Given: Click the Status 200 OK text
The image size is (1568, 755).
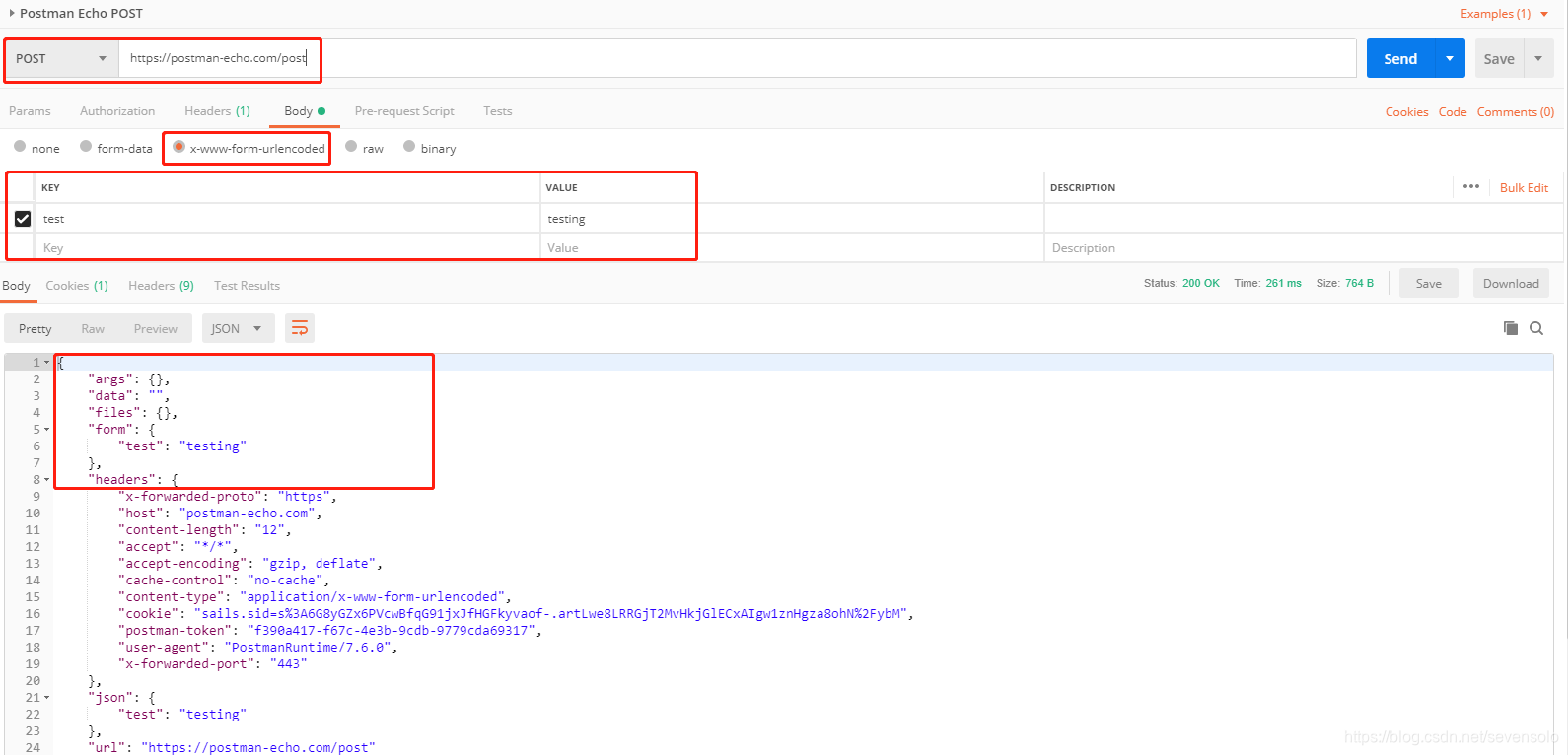Looking at the screenshot, I should [x=1181, y=283].
